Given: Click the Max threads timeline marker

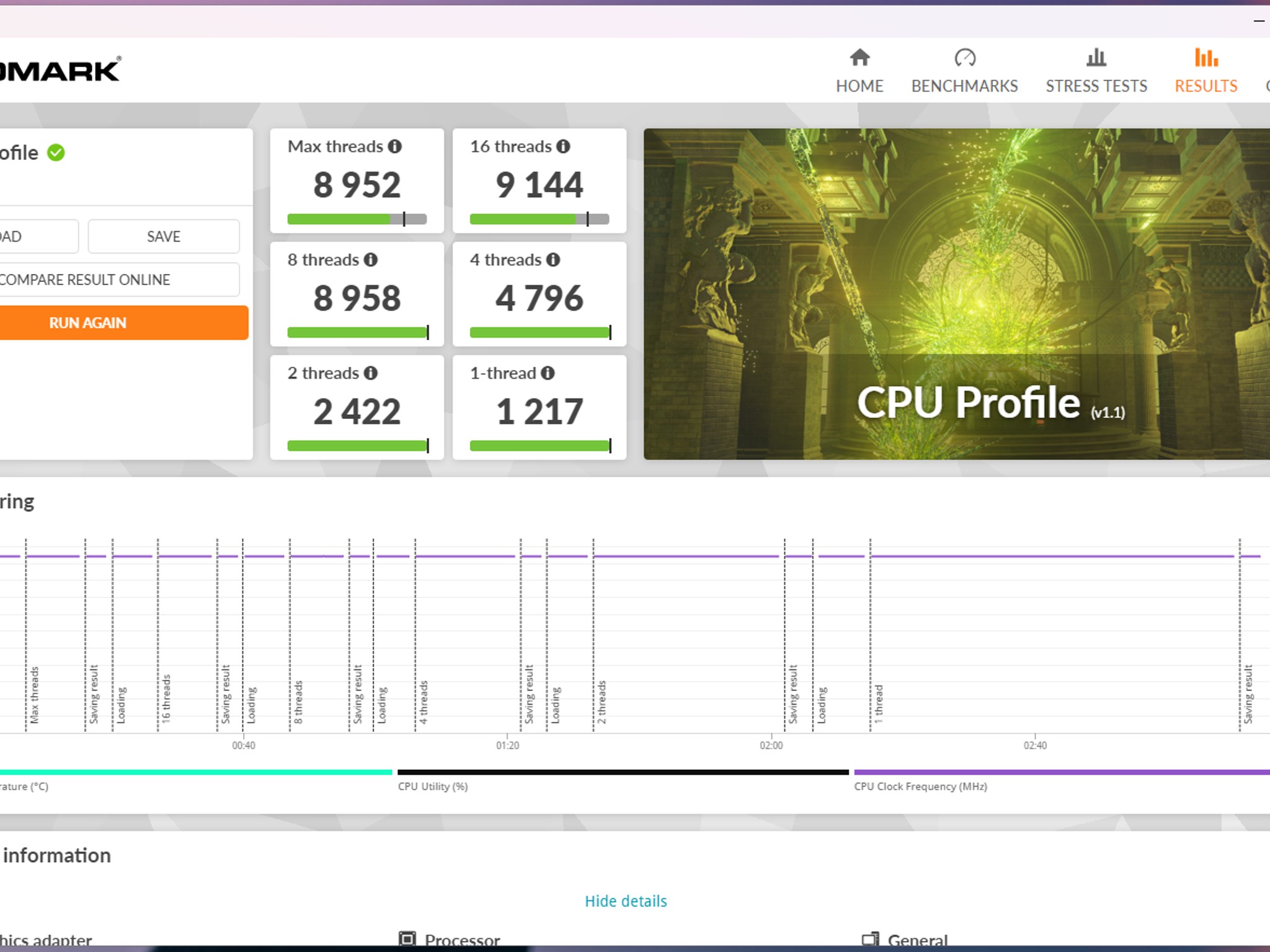Looking at the screenshot, I should 34,695.
